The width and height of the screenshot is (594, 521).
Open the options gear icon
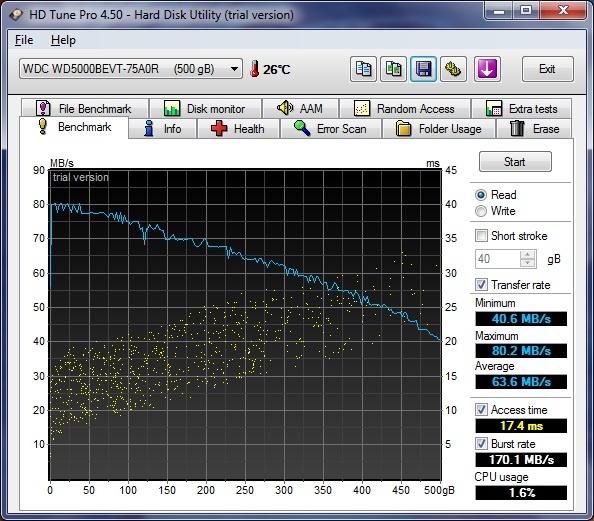(x=453, y=69)
